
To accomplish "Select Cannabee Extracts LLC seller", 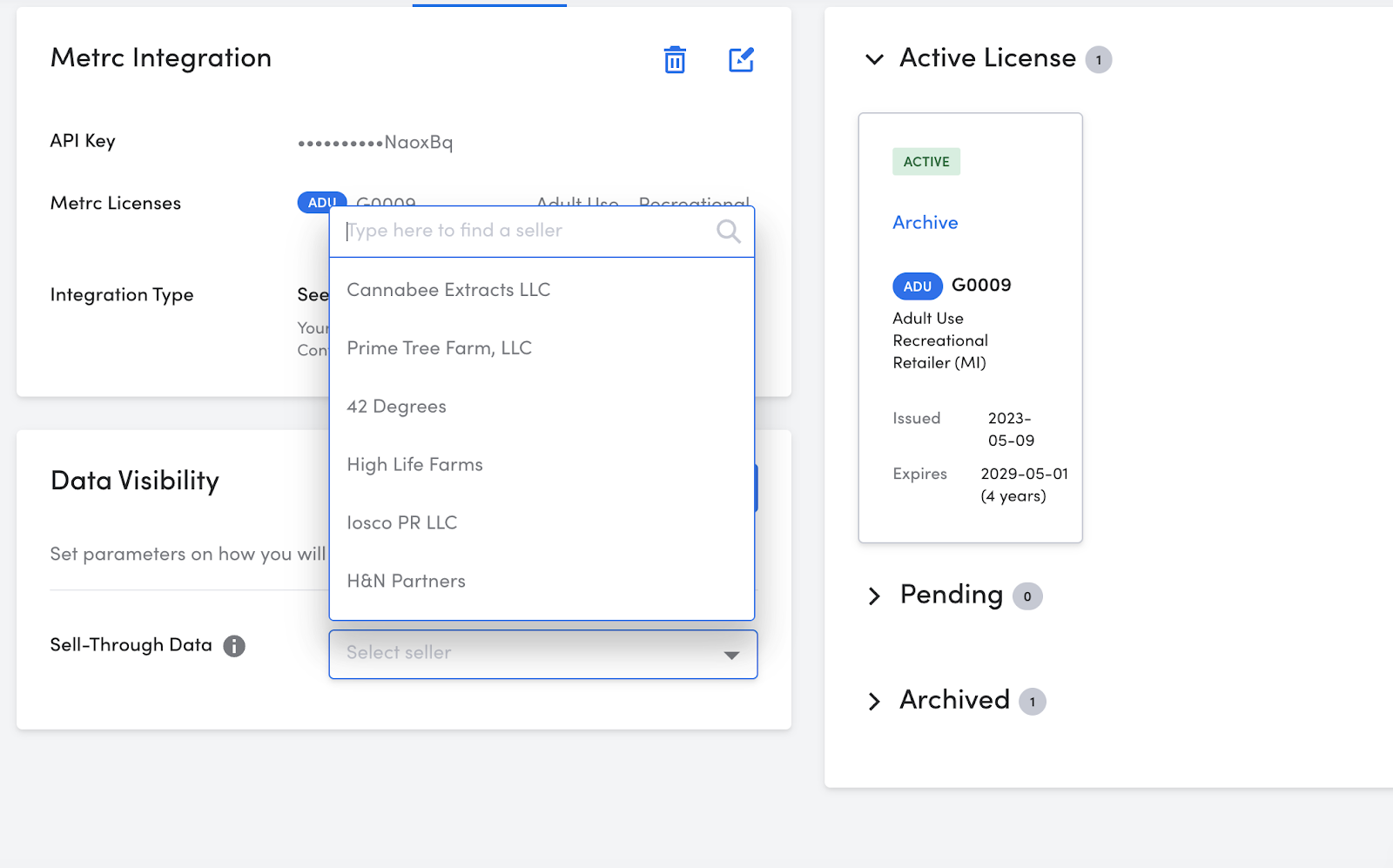I will [542, 290].
